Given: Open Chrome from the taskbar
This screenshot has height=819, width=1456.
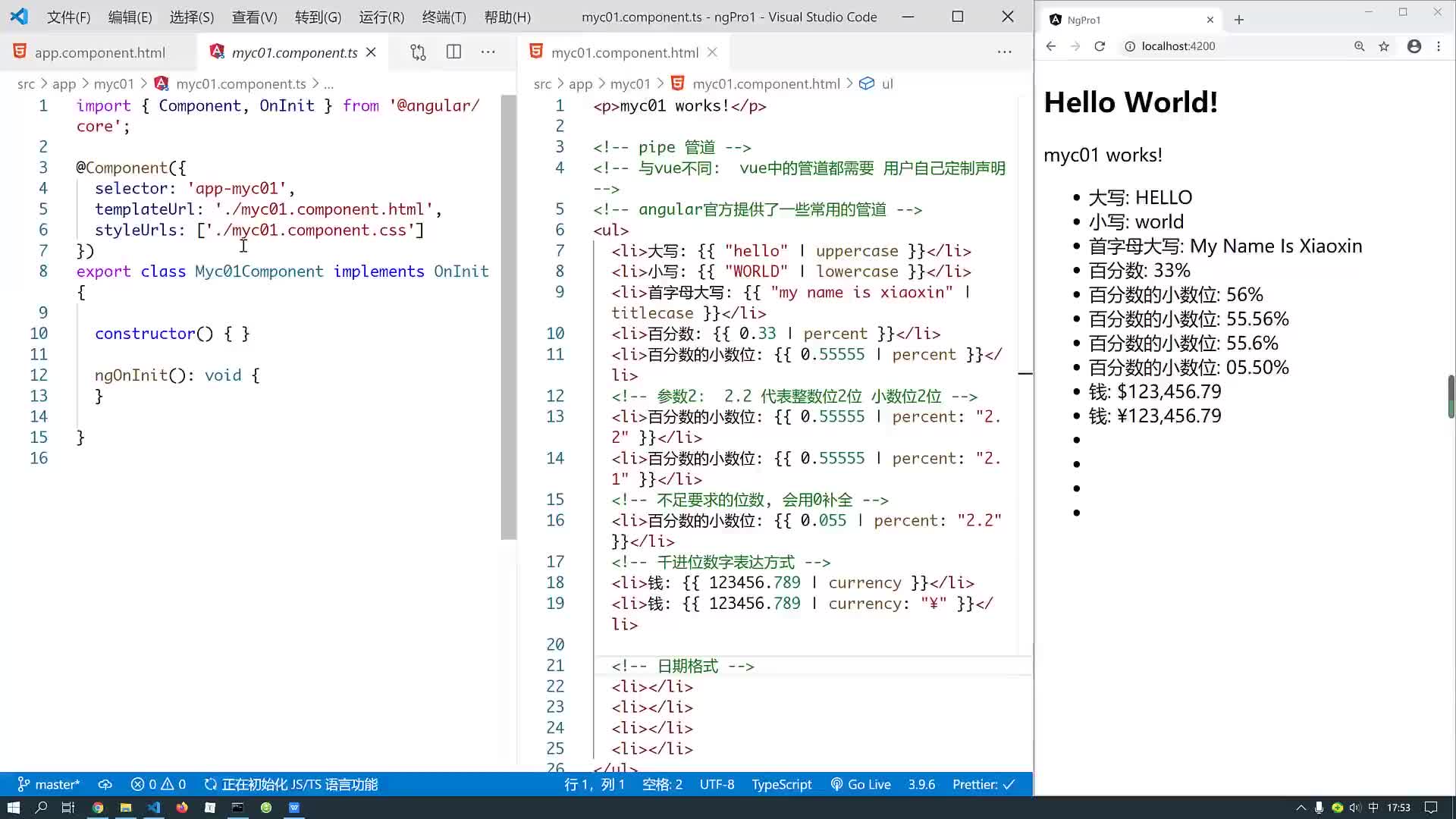Looking at the screenshot, I should click(98, 808).
